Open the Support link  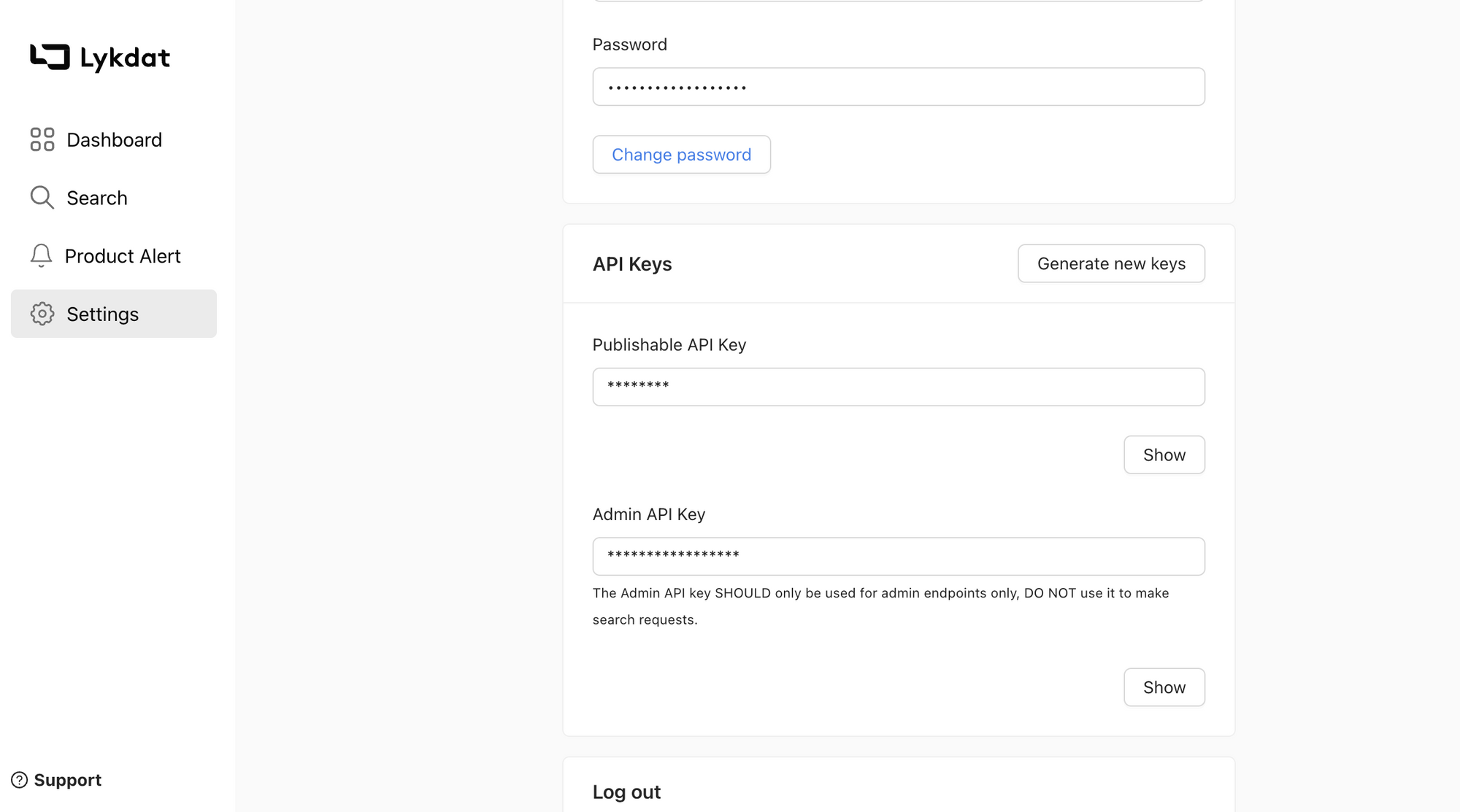(x=56, y=780)
